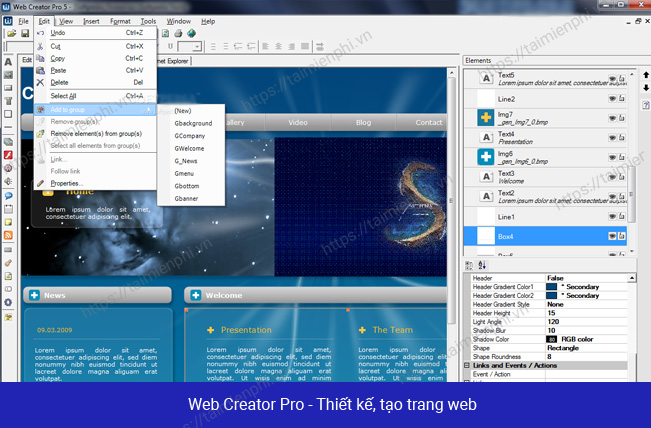Viewport: 651px width, 428px height.
Task: Select the Image tool in left toolbar
Action: coord(8,75)
